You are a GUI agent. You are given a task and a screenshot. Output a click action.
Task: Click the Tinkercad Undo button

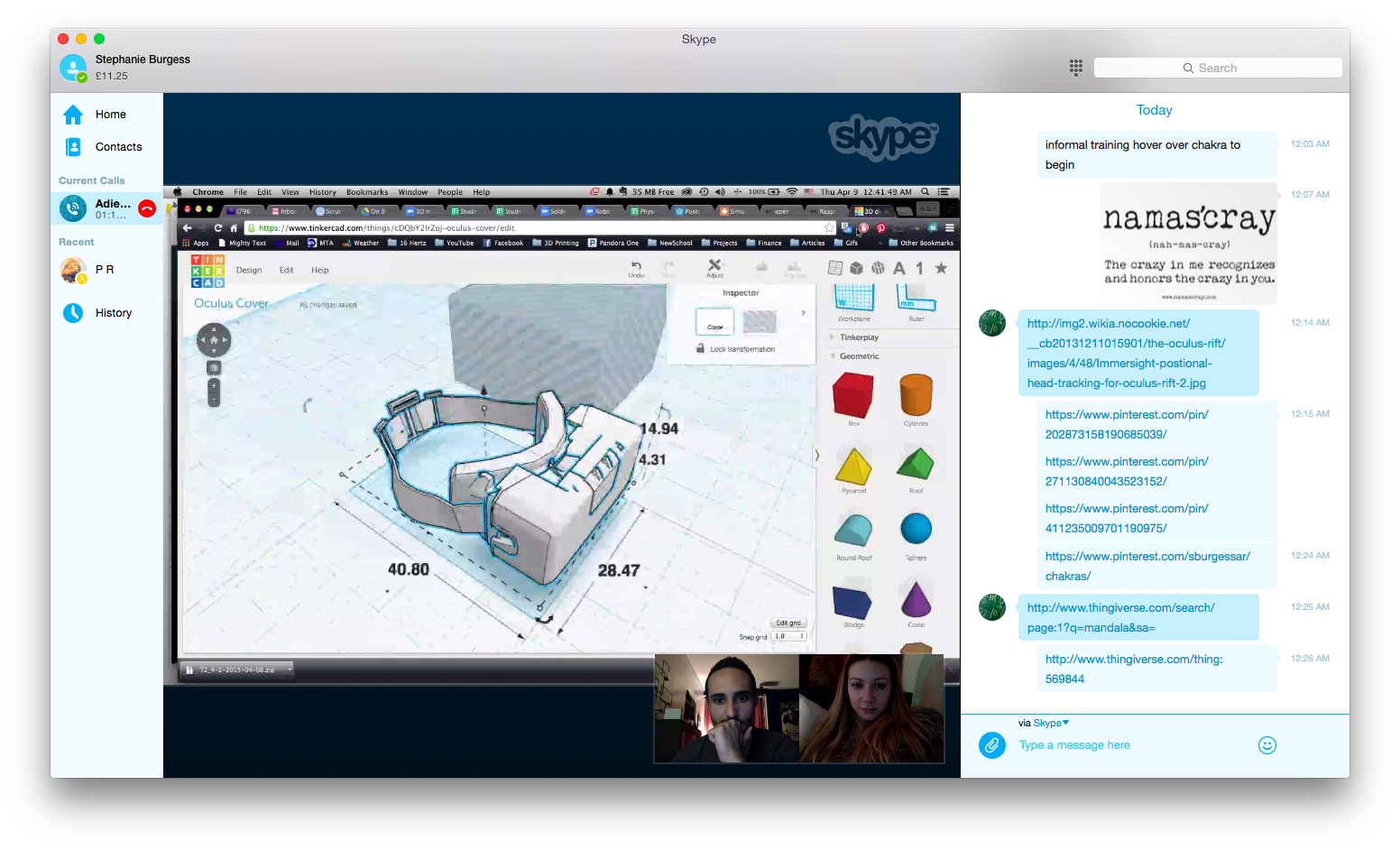click(636, 269)
